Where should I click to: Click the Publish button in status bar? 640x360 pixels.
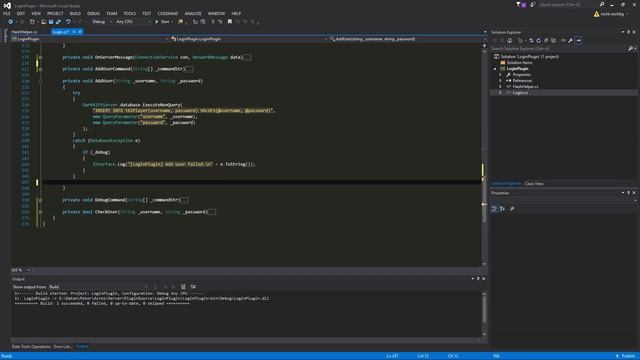[x=626, y=356]
